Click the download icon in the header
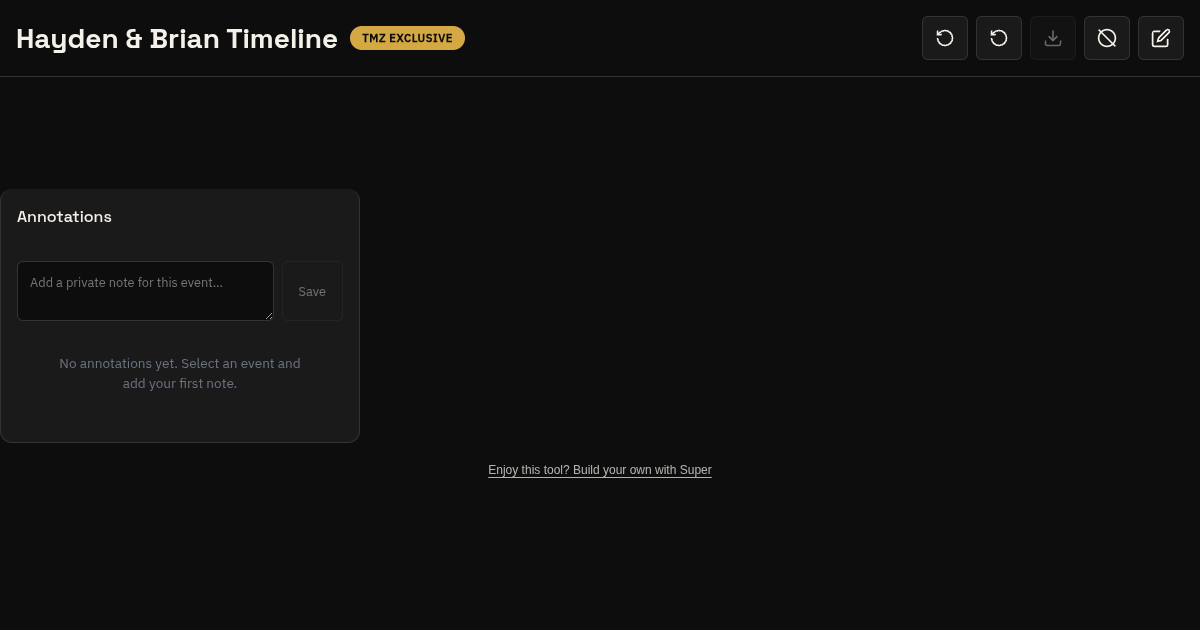Screen dimensions: 1200x630 (1053, 38)
